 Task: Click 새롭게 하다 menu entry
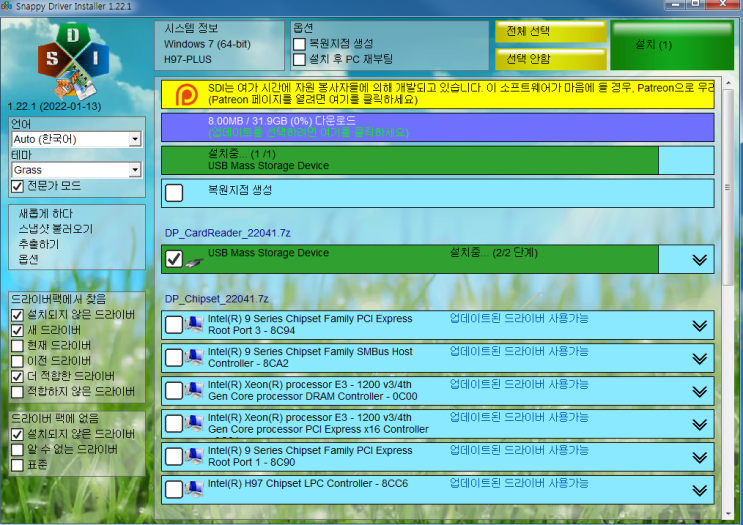(45, 214)
